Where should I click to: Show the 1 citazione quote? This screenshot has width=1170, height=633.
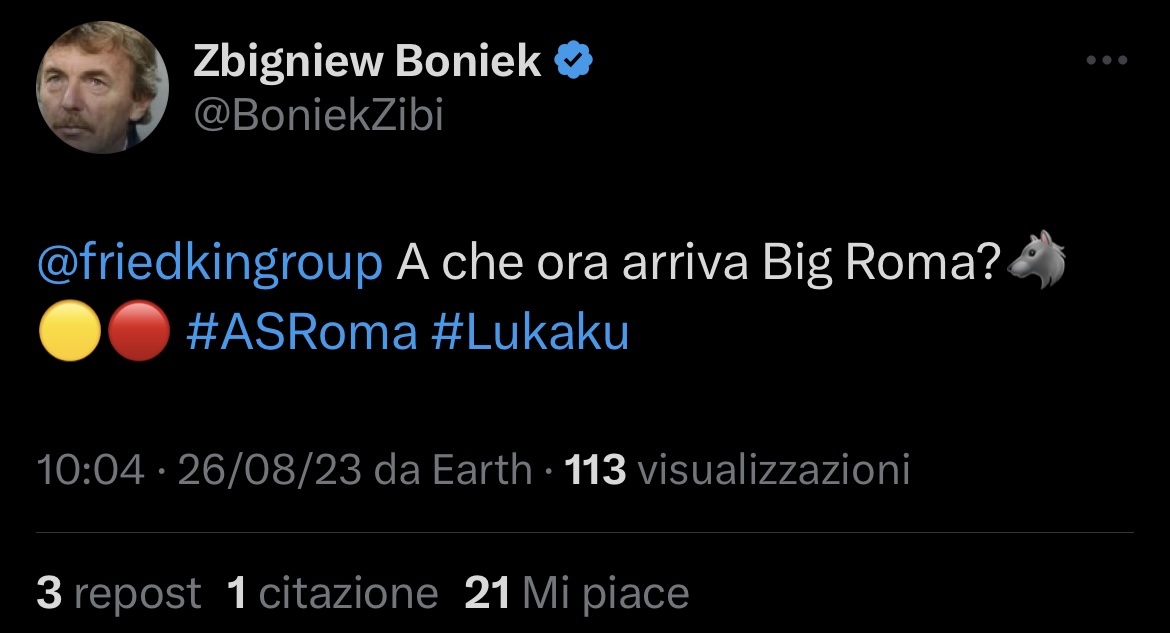point(332,593)
